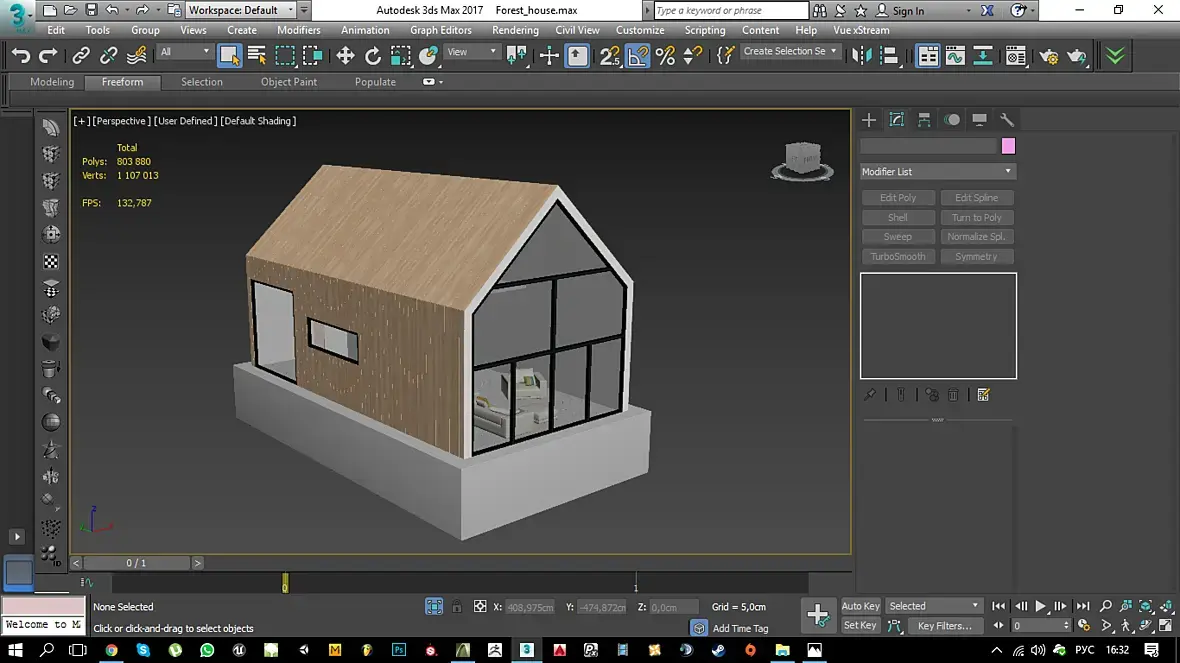The height and width of the screenshot is (663, 1180).
Task: Open the Utilities panel wrench icon
Action: click(1007, 120)
